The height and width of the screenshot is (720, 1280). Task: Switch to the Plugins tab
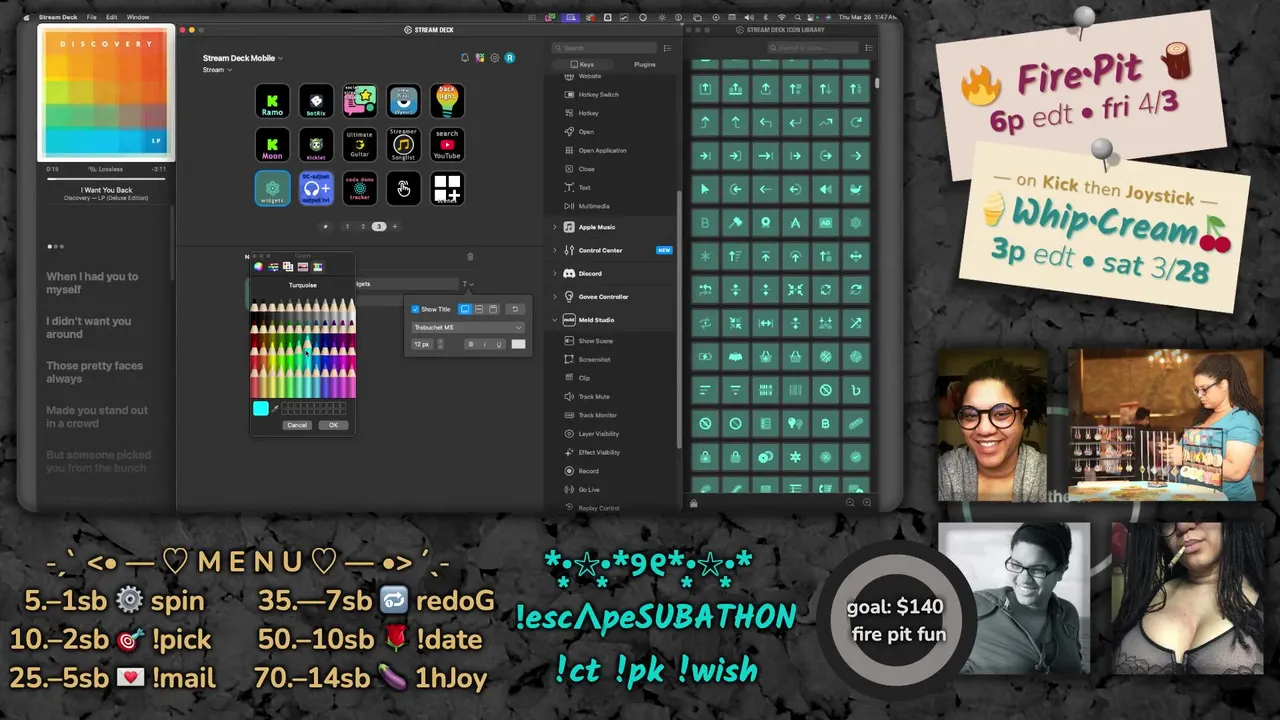(x=645, y=64)
